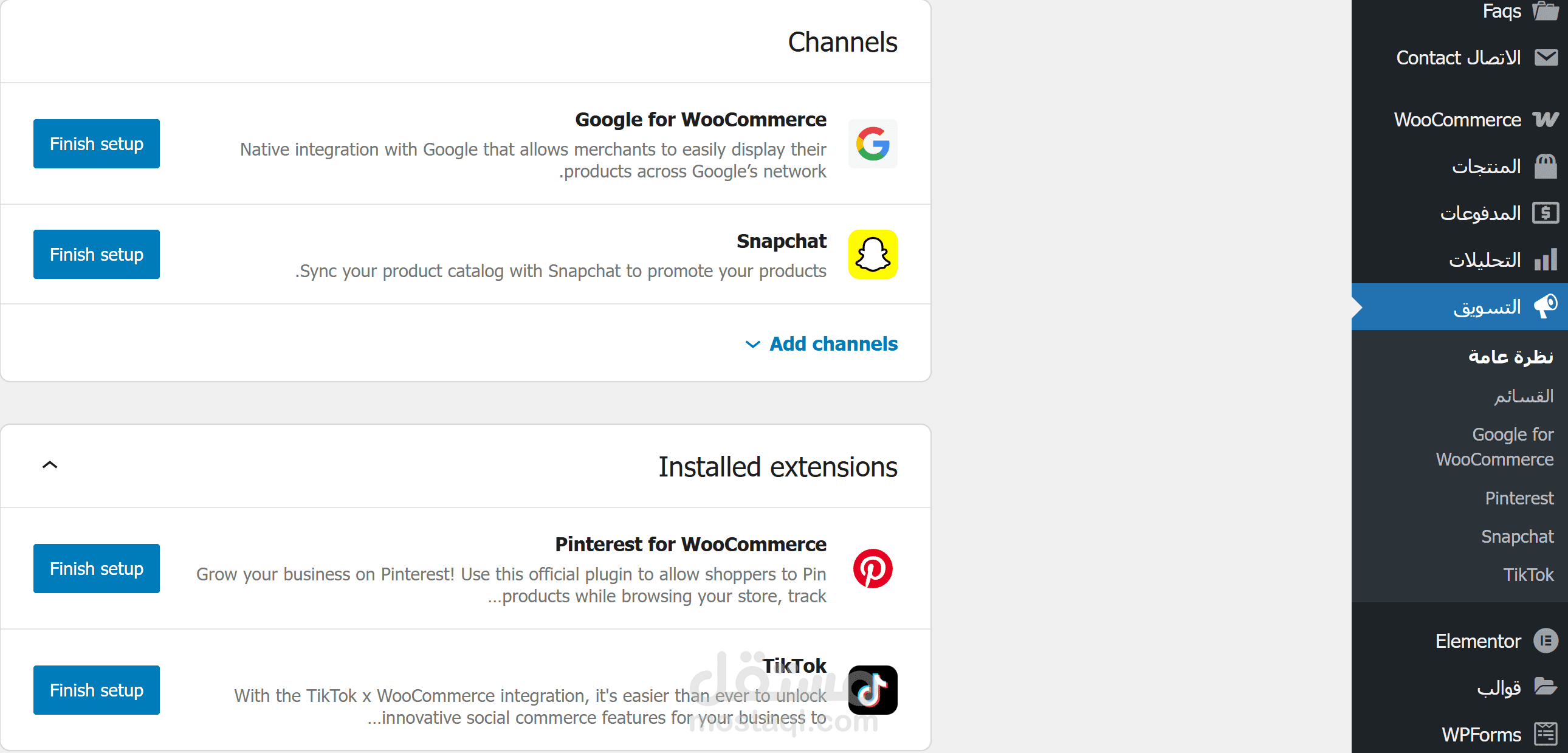Finish setup for Snapchat channel

96,255
